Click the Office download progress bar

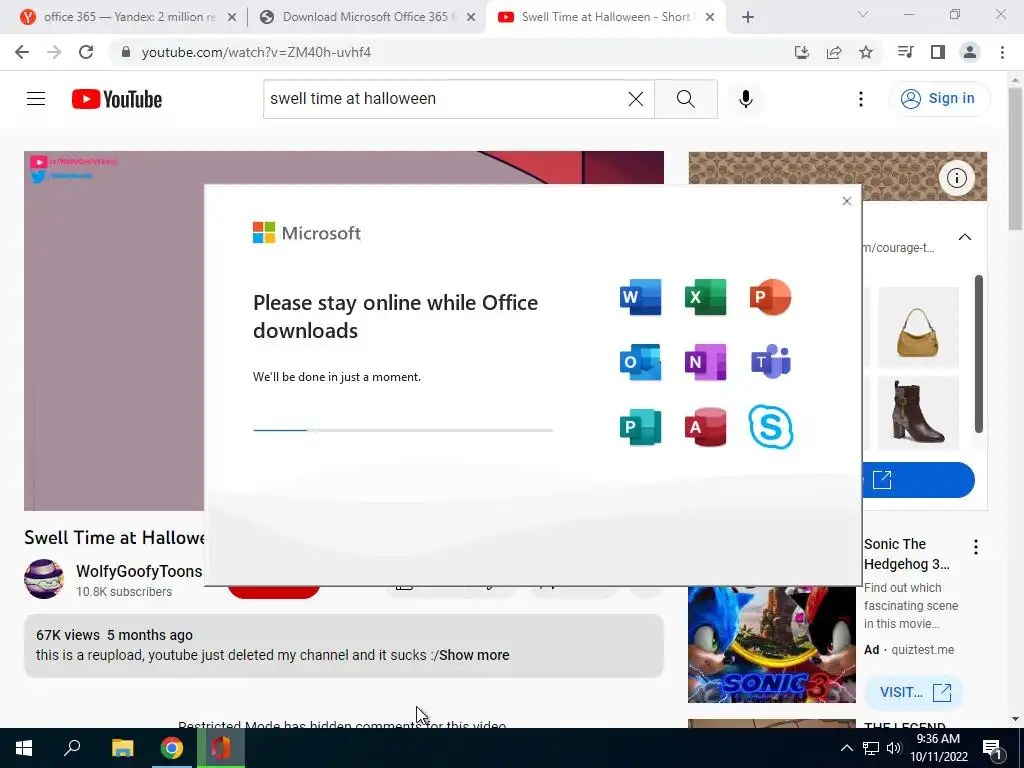point(402,430)
